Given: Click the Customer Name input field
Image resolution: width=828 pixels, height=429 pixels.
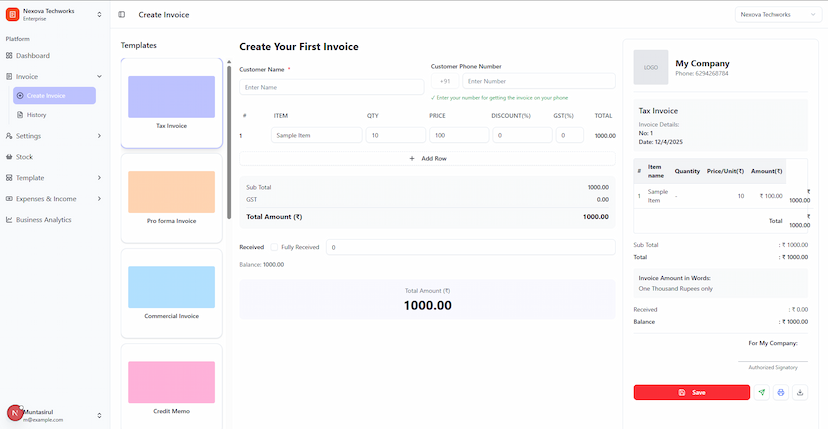Looking at the screenshot, I should tap(332, 87).
